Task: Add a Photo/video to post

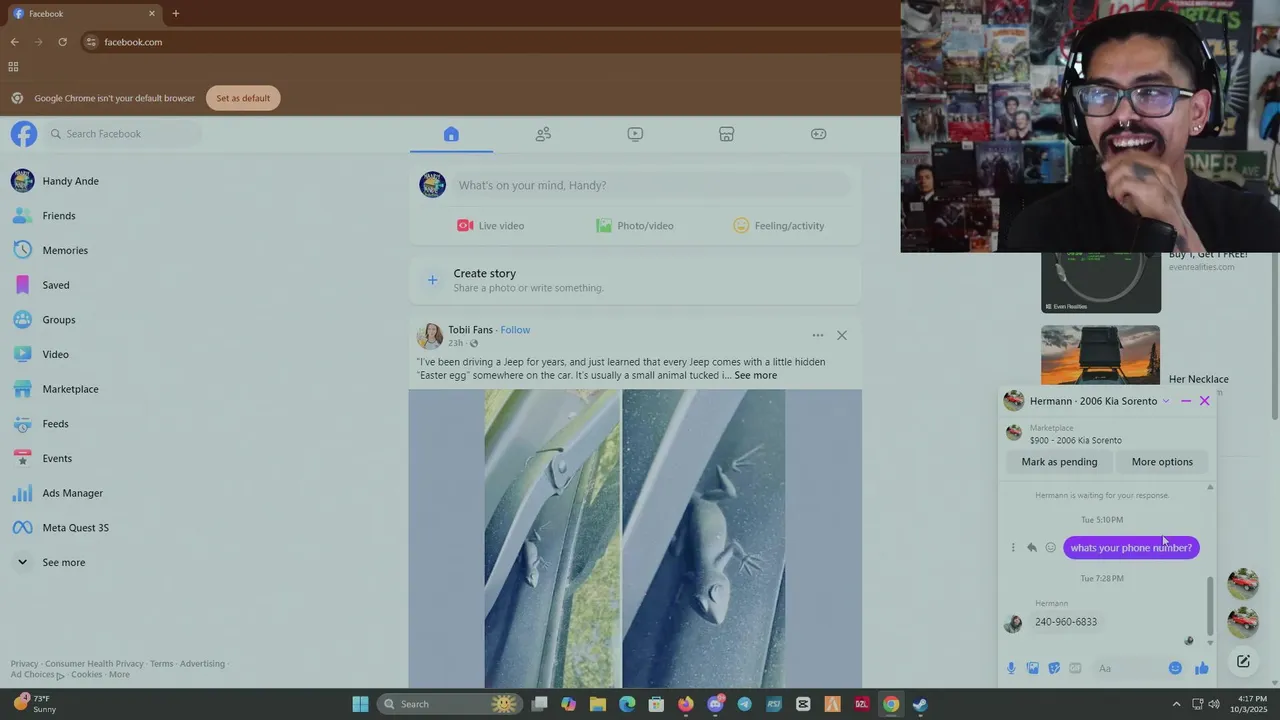Action: click(x=635, y=226)
